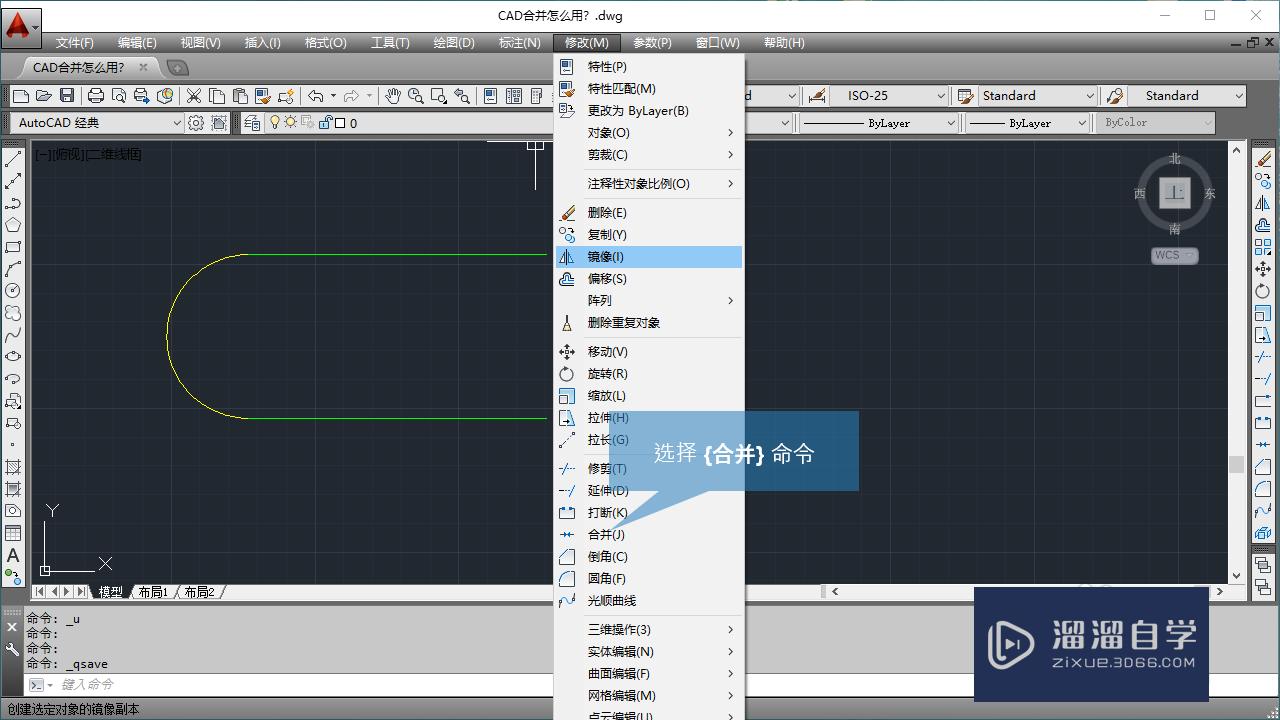Expand the 注释性对象比例(O) submenu
Image resolution: width=1280 pixels, height=720 pixels.
(649, 184)
